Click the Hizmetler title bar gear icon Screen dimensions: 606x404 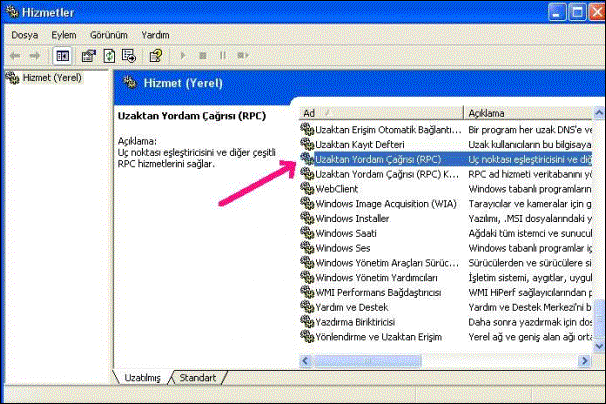(x=12, y=12)
